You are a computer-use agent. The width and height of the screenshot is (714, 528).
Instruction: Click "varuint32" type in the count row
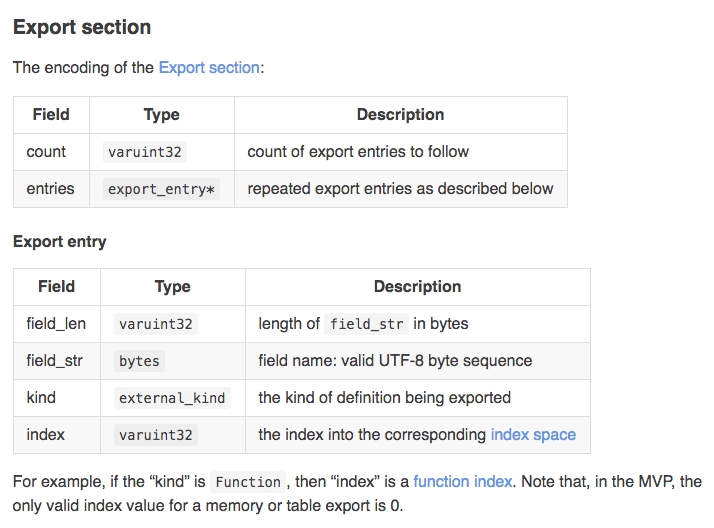145,152
